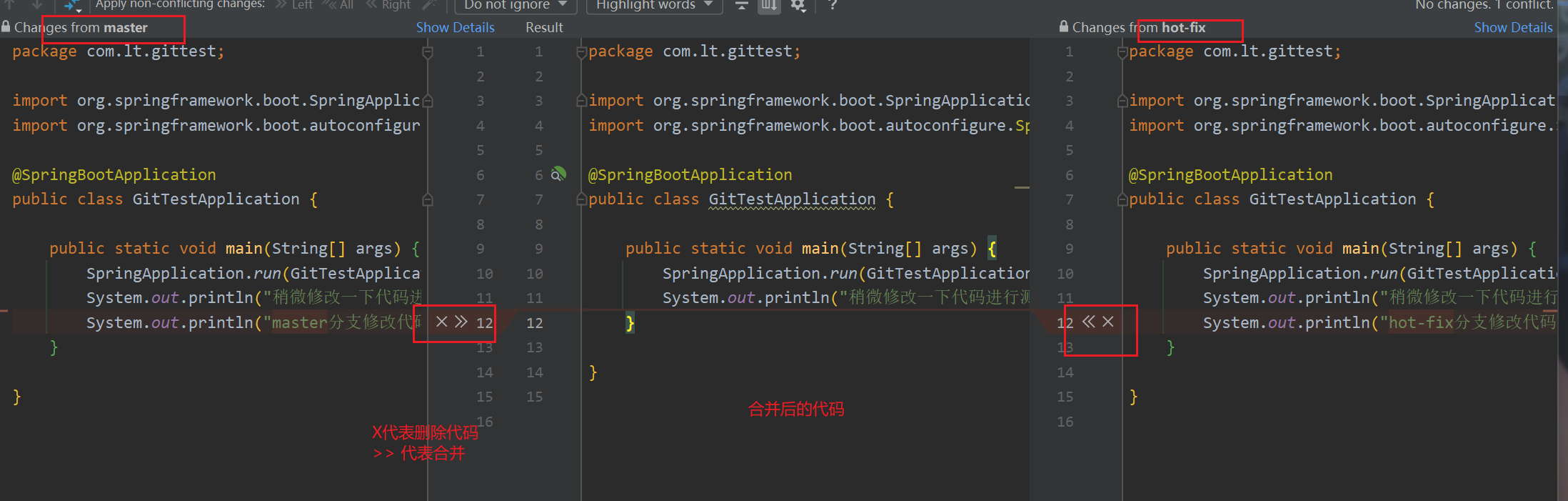Open the help question mark icon
The image size is (1568, 501).
[833, 4]
